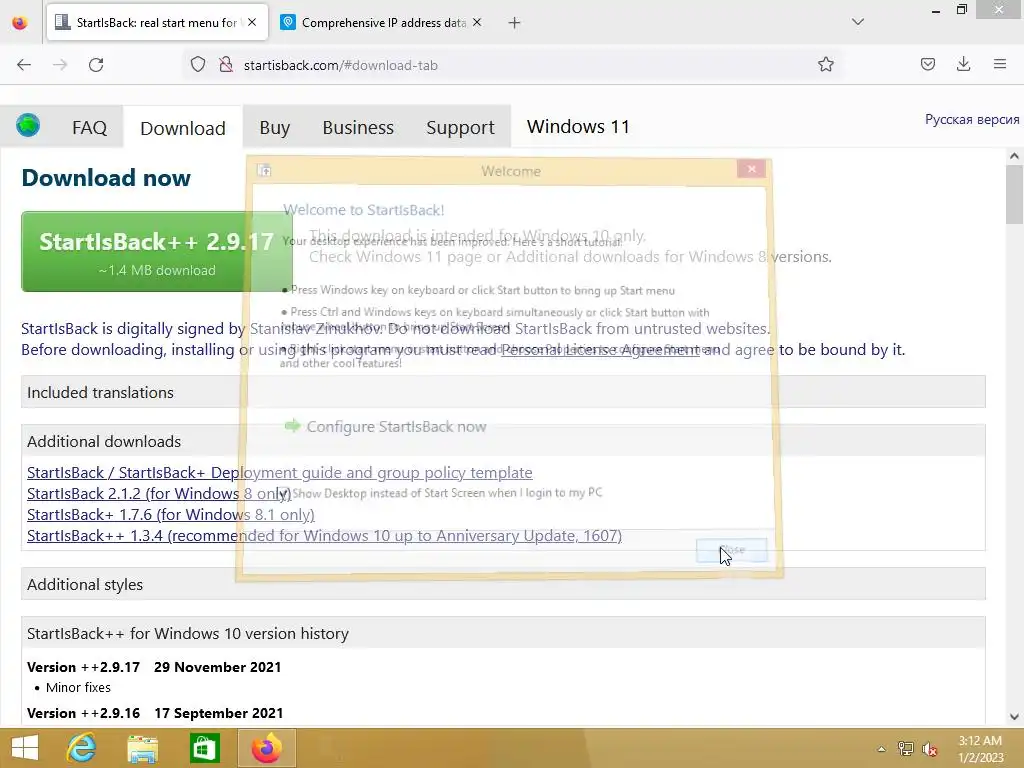The width and height of the screenshot is (1024, 768).
Task: Open the Deployment guide and group policy link
Action: pyautogui.click(x=280, y=472)
